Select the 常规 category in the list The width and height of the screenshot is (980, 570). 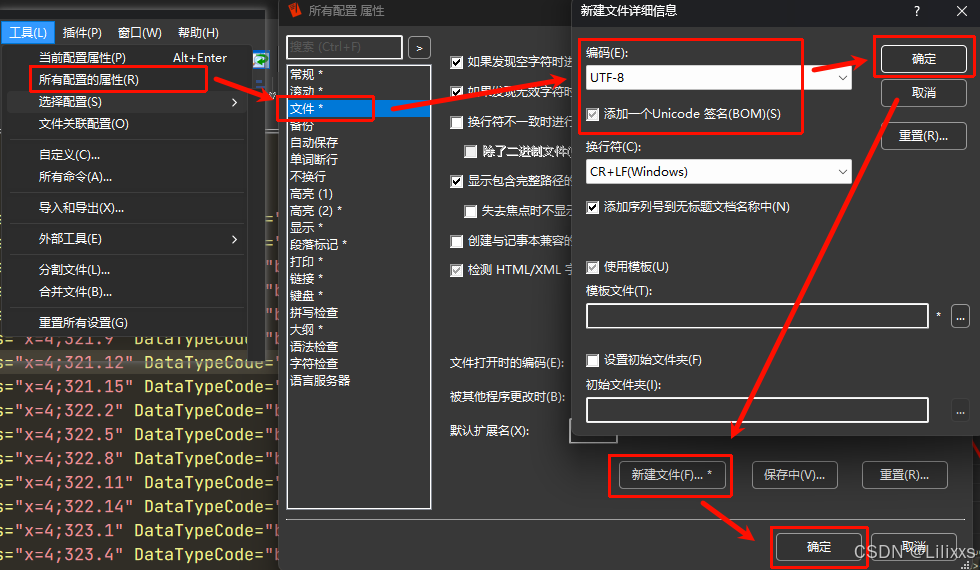[x=359, y=74]
